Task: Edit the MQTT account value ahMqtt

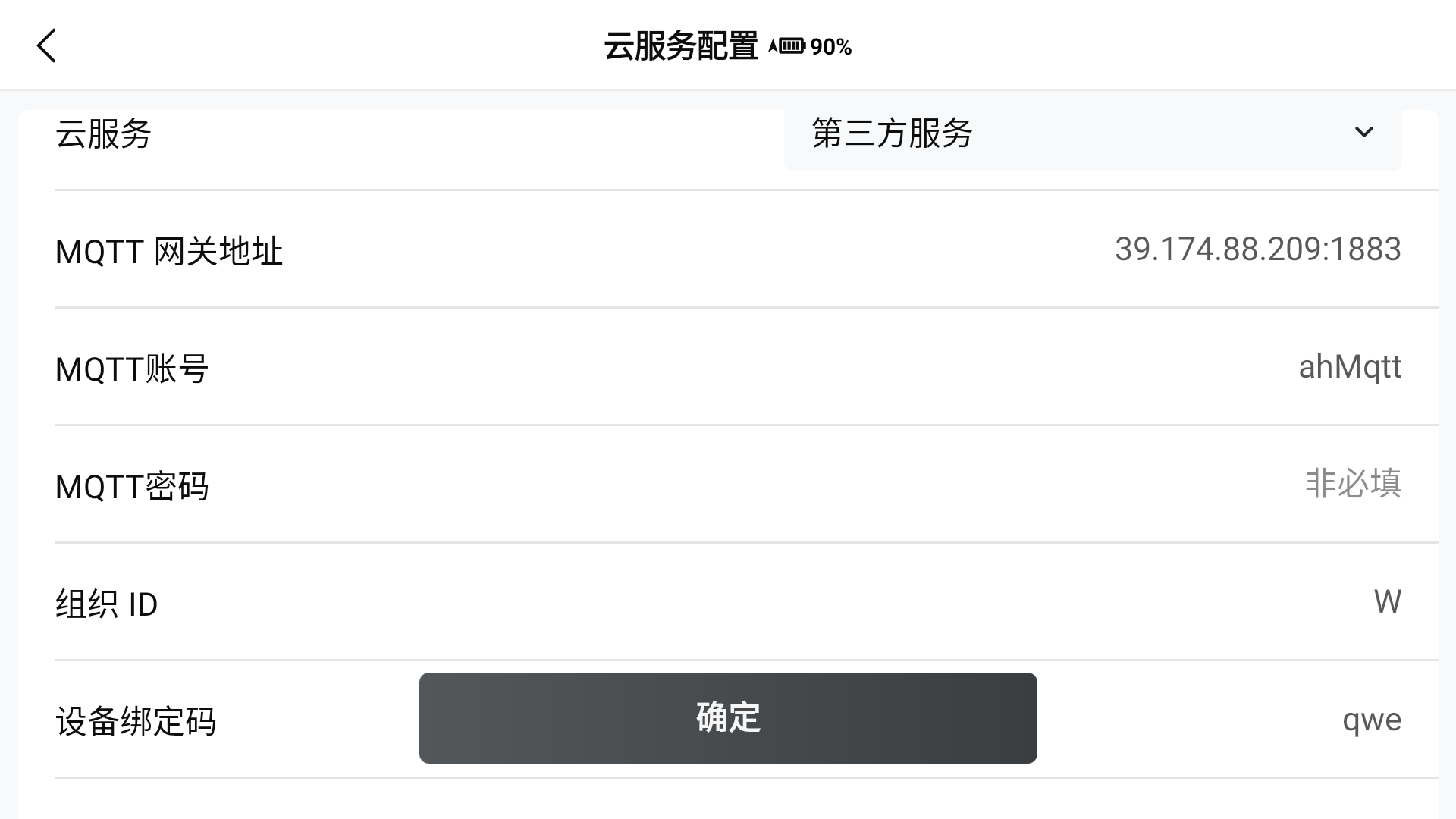Action: 1349,368
